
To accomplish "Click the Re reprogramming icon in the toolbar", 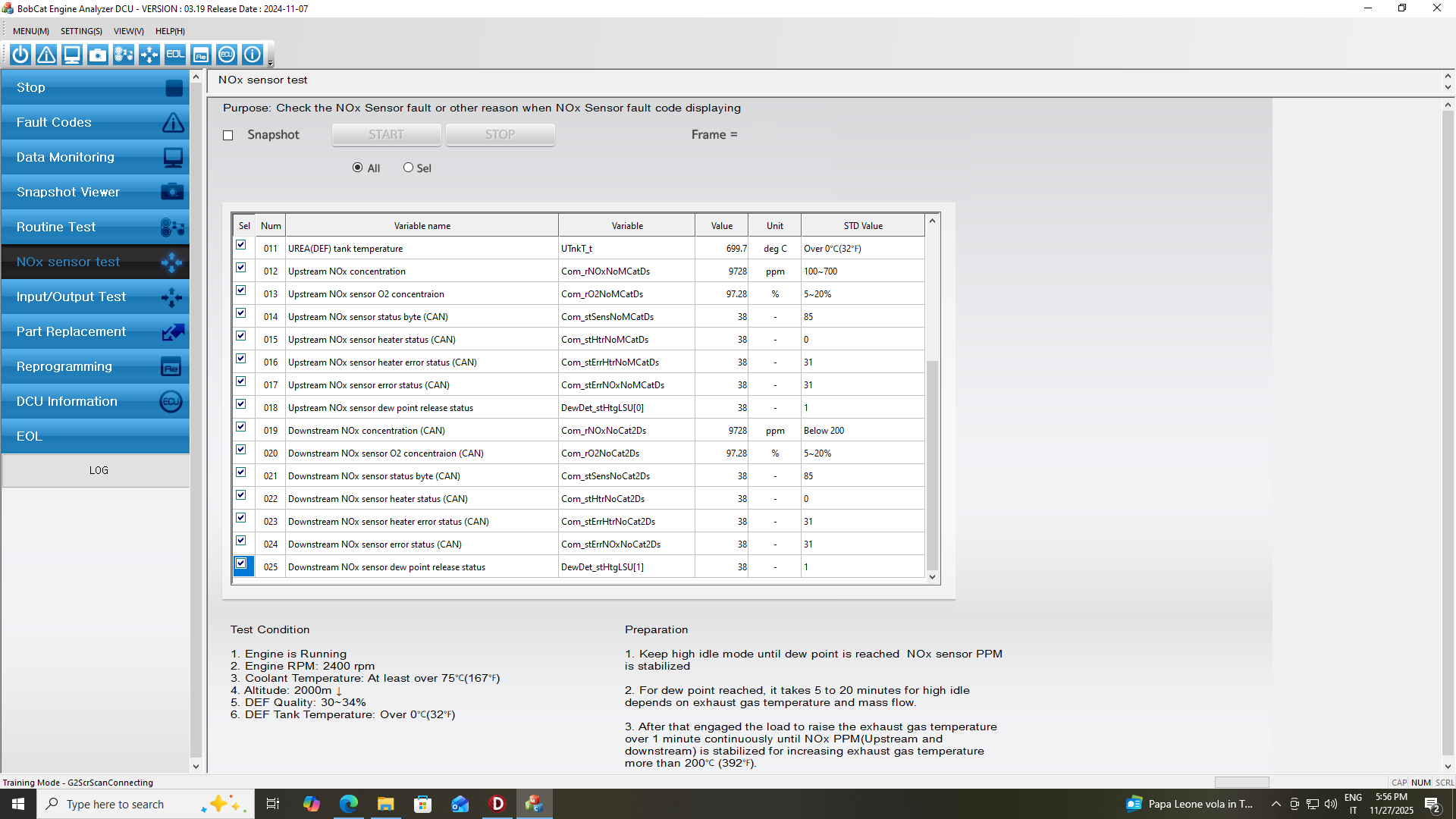I will tap(201, 55).
